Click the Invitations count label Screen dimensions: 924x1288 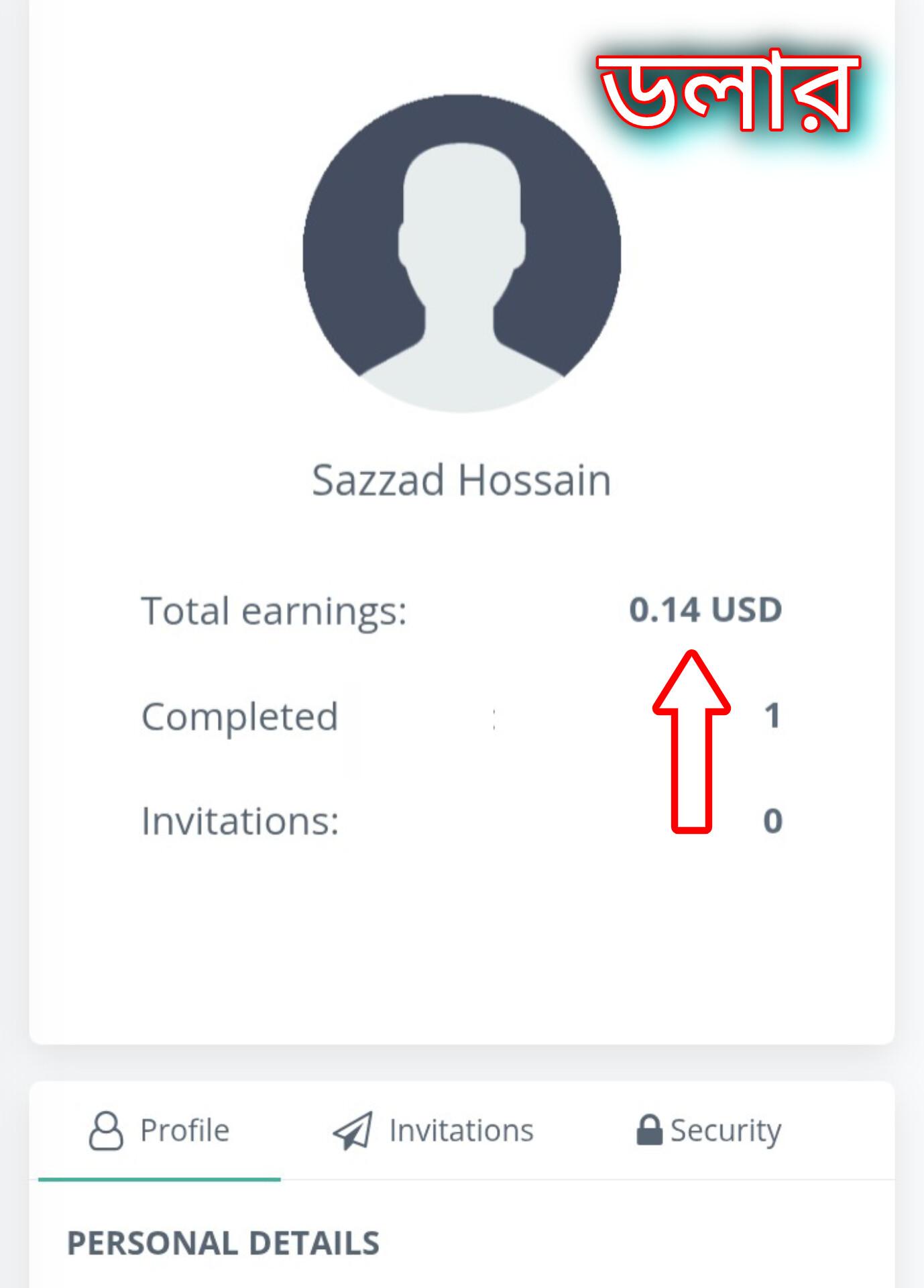click(x=240, y=820)
